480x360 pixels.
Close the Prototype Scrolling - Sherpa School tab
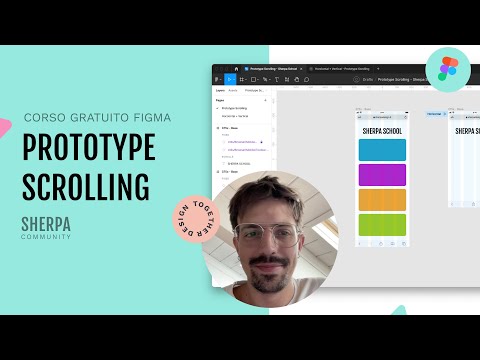coord(301,69)
